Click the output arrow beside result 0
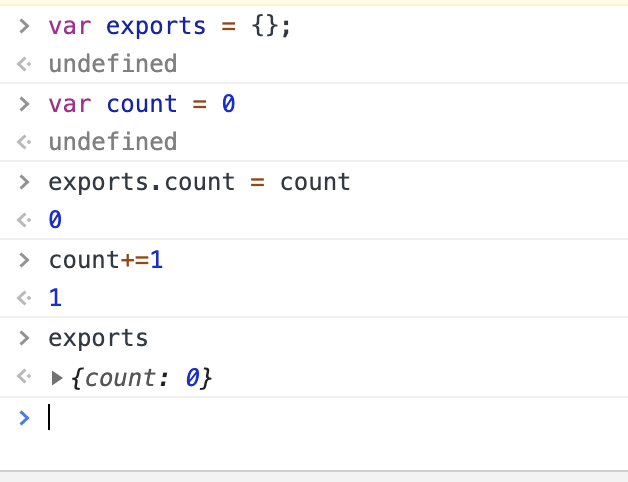This screenshot has width=628, height=482. (25, 221)
